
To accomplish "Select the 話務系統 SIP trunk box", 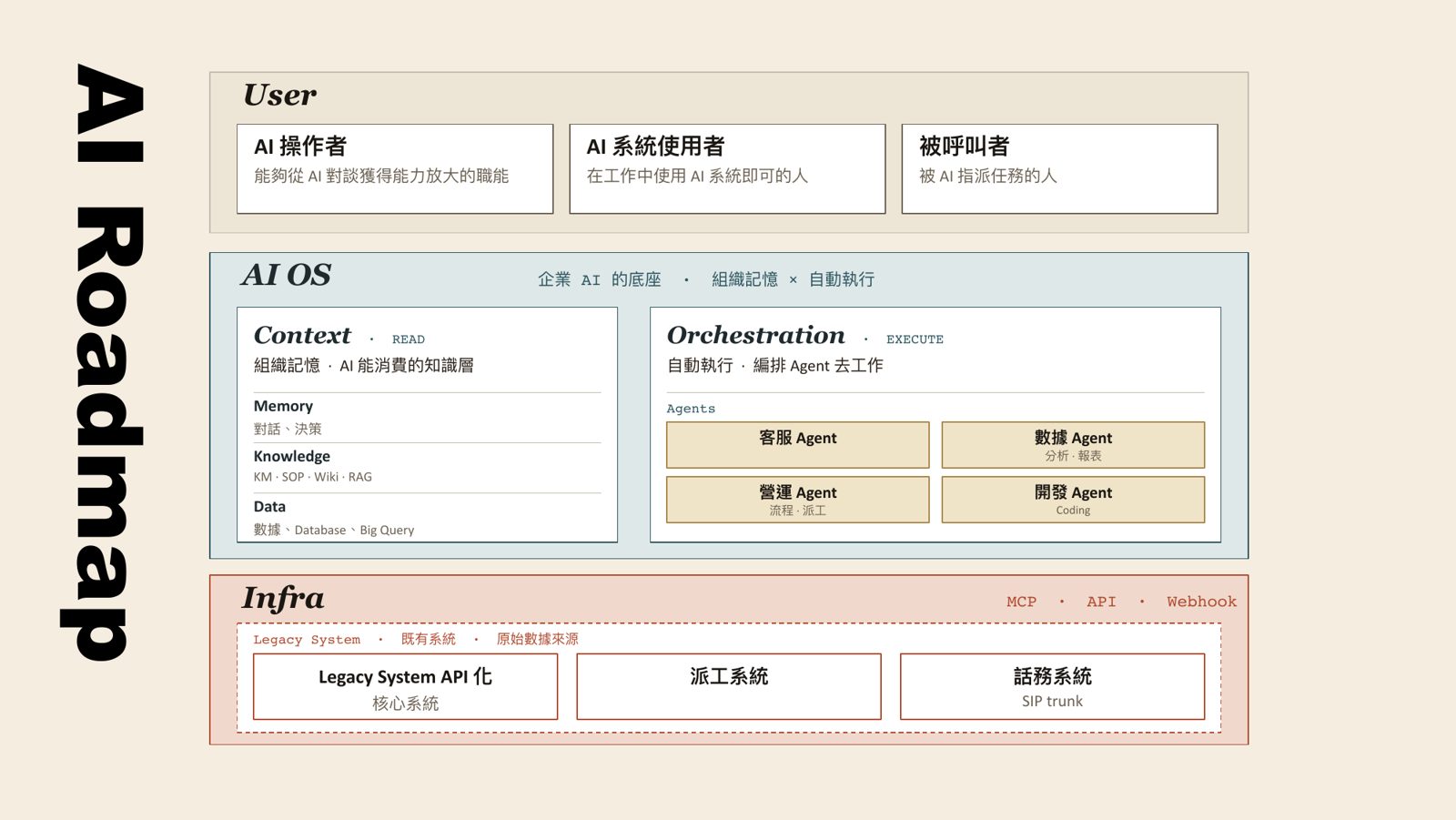I will tap(1052, 686).
